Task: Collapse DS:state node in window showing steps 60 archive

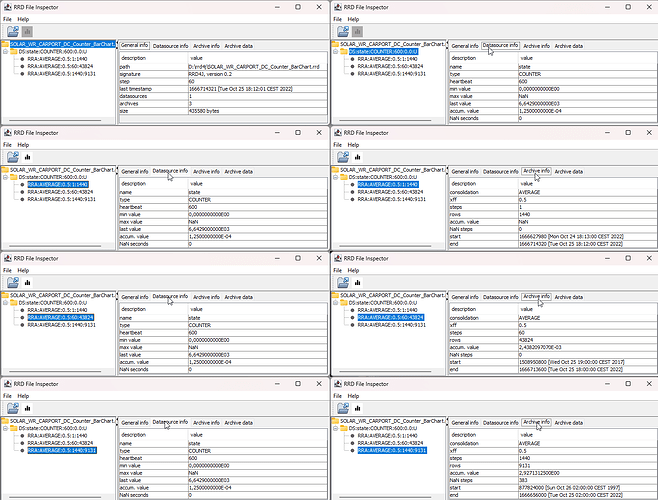Action: [x=336, y=303]
